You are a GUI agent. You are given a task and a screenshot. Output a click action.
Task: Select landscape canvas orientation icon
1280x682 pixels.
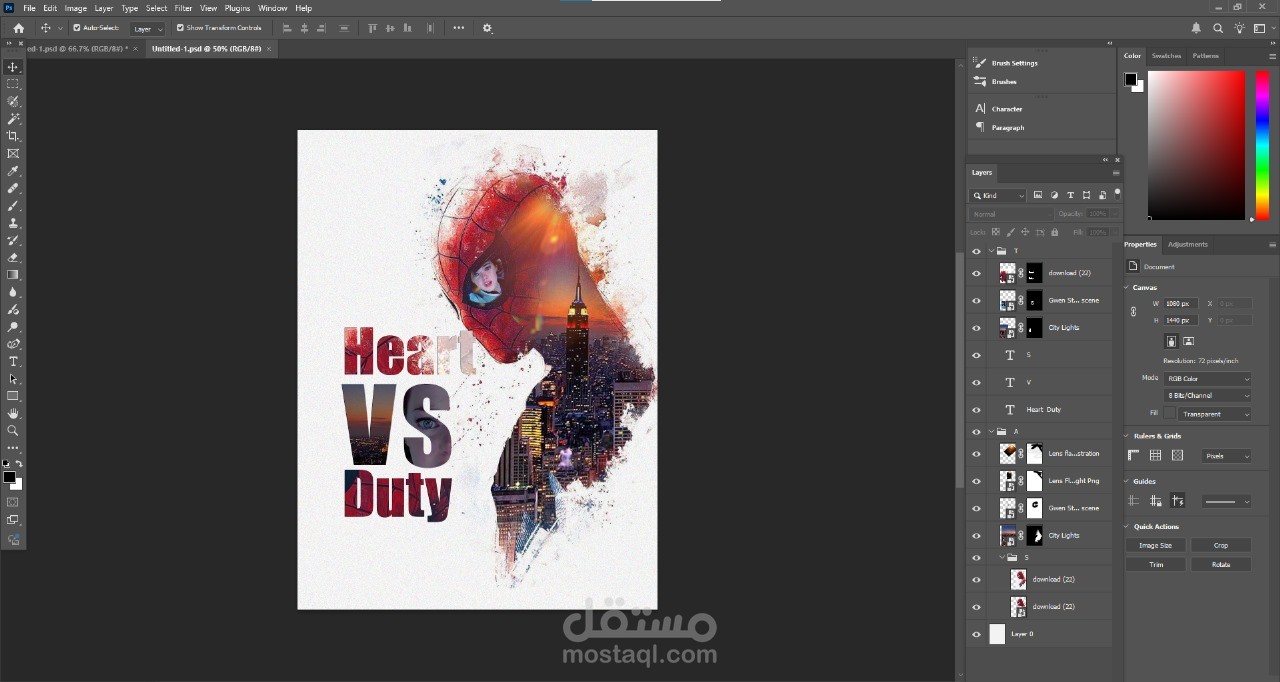(1189, 341)
